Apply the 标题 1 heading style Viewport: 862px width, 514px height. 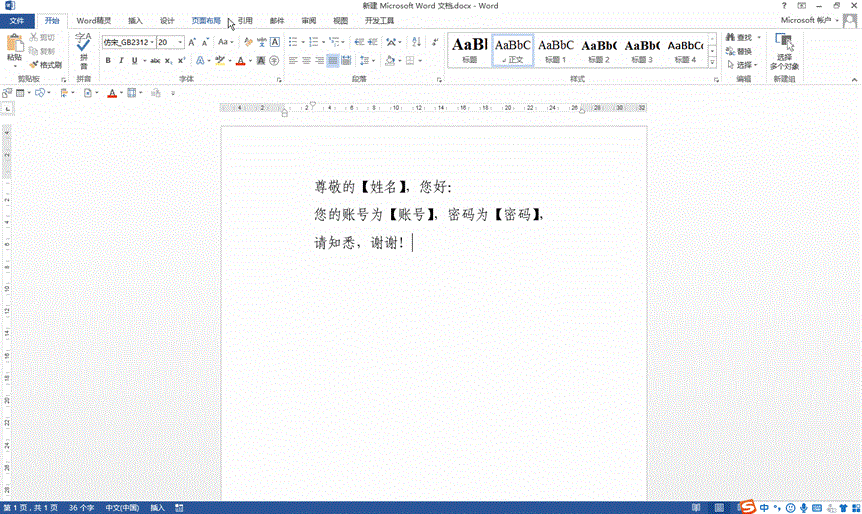[556, 49]
